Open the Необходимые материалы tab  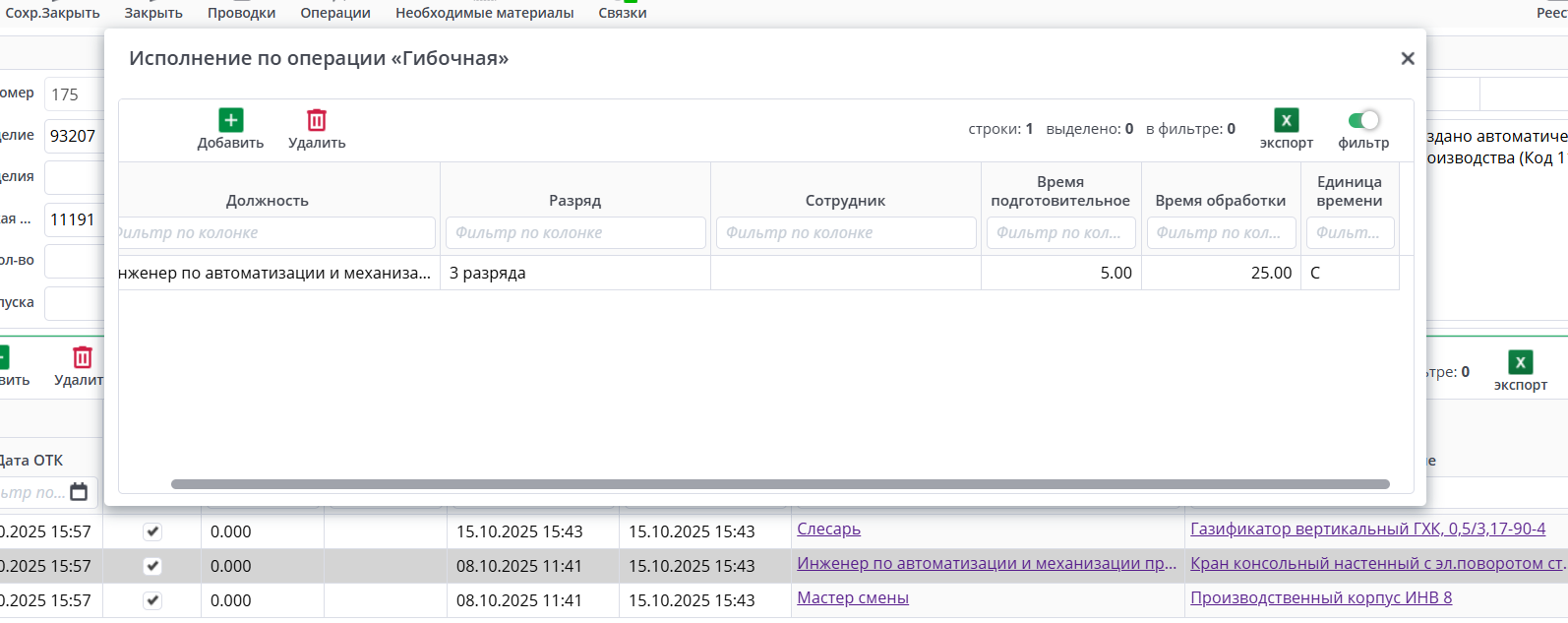point(484,13)
